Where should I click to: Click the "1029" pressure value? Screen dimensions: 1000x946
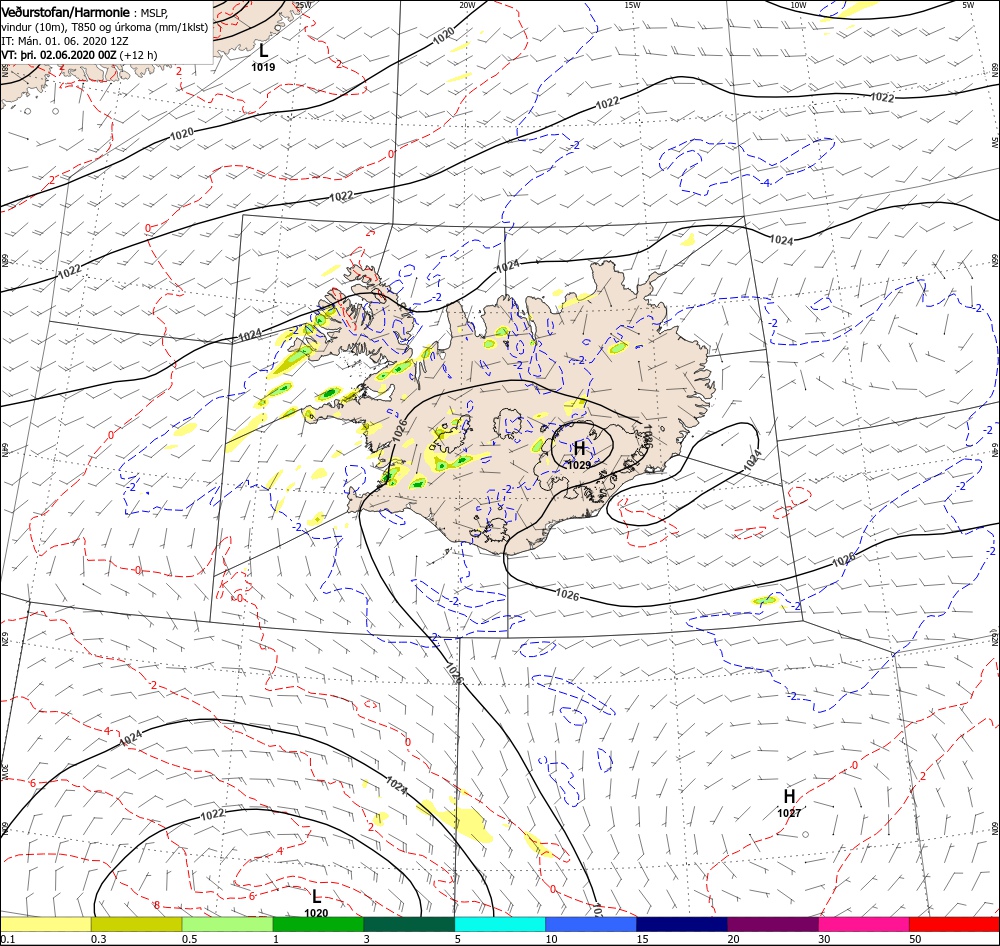pos(579,465)
